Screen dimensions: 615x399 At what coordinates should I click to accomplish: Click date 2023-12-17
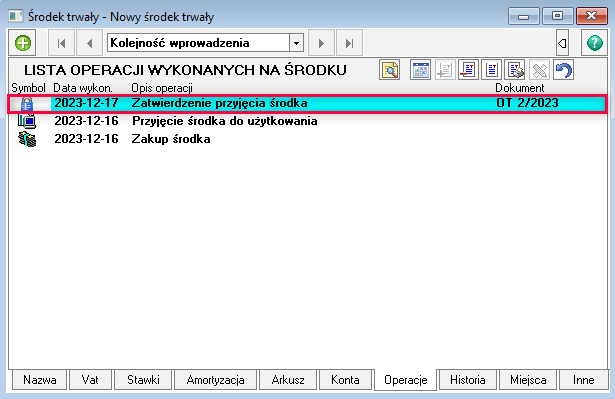pyautogui.click(x=86, y=103)
